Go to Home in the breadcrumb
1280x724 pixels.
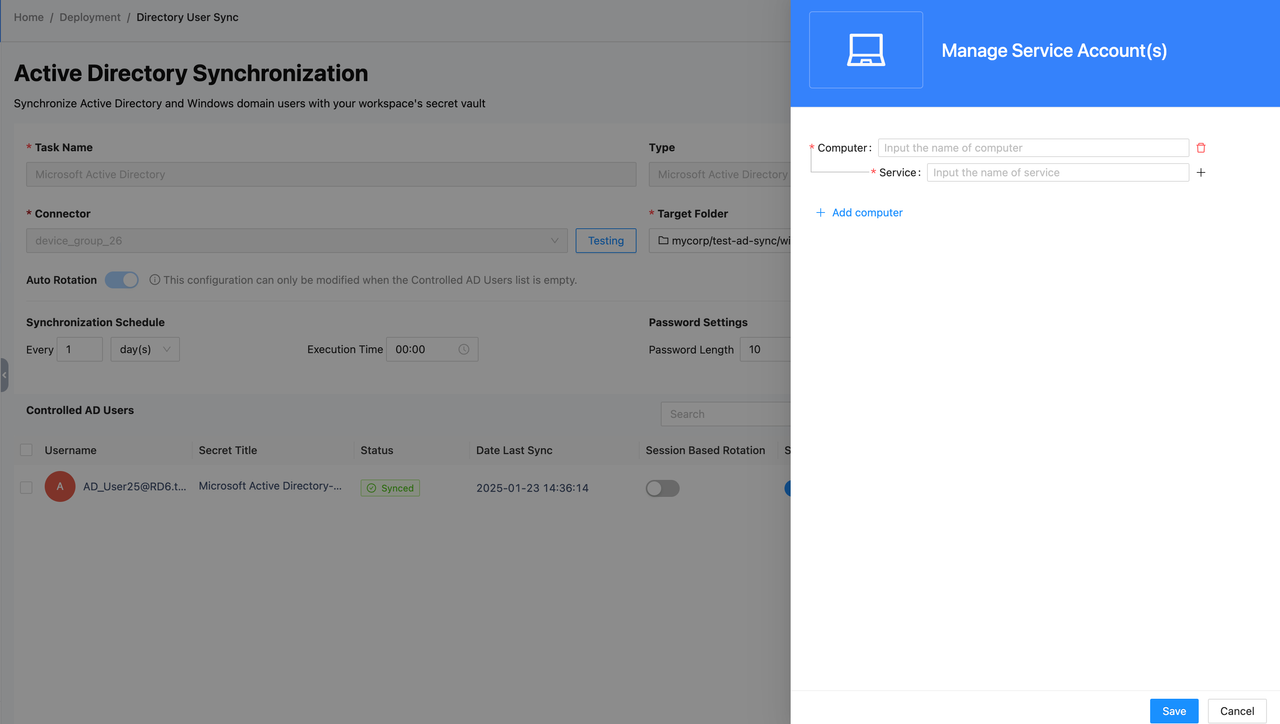(29, 17)
